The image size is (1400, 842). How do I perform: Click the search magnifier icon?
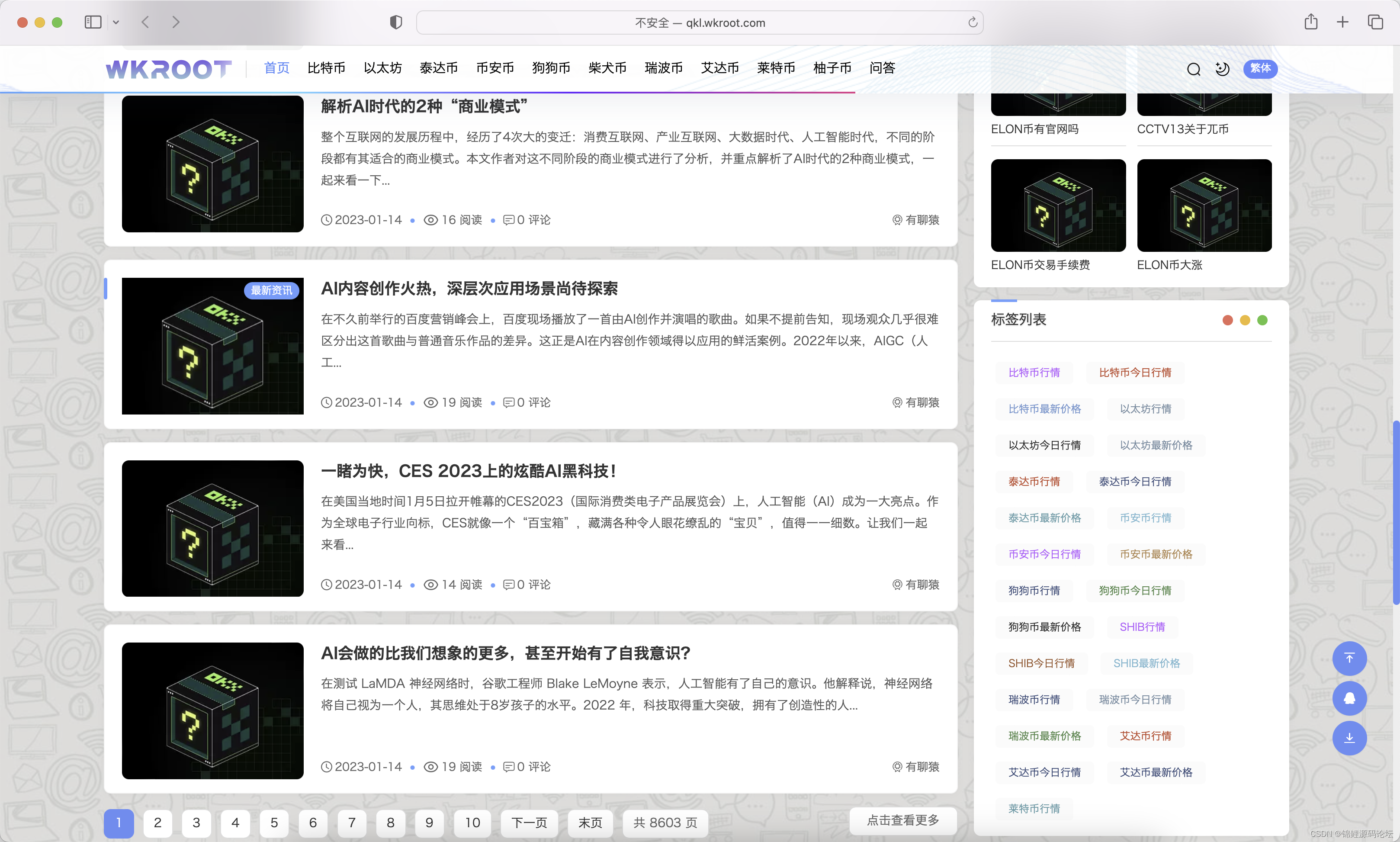coord(1193,69)
